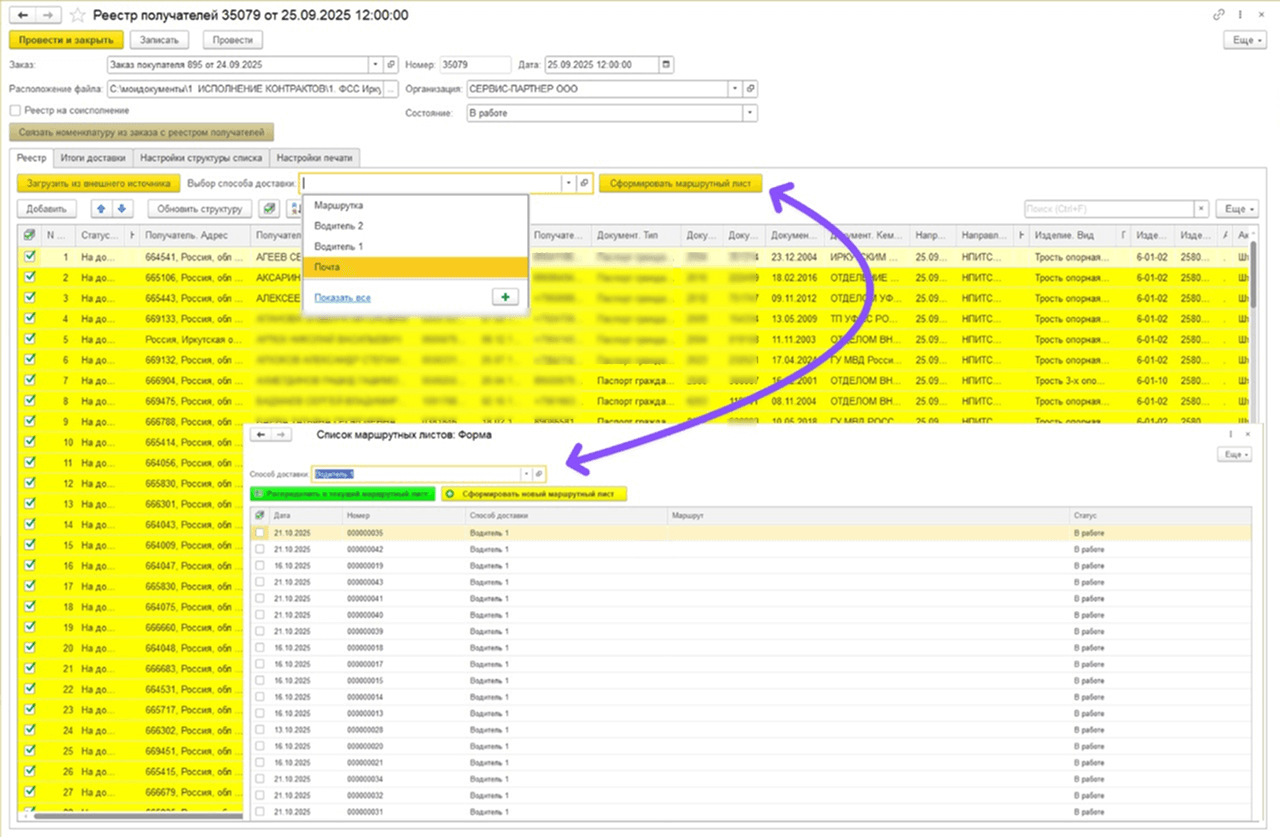The width and height of the screenshot is (1280, 837).
Task: Open the linked Заказ record icon
Action: click(391, 65)
